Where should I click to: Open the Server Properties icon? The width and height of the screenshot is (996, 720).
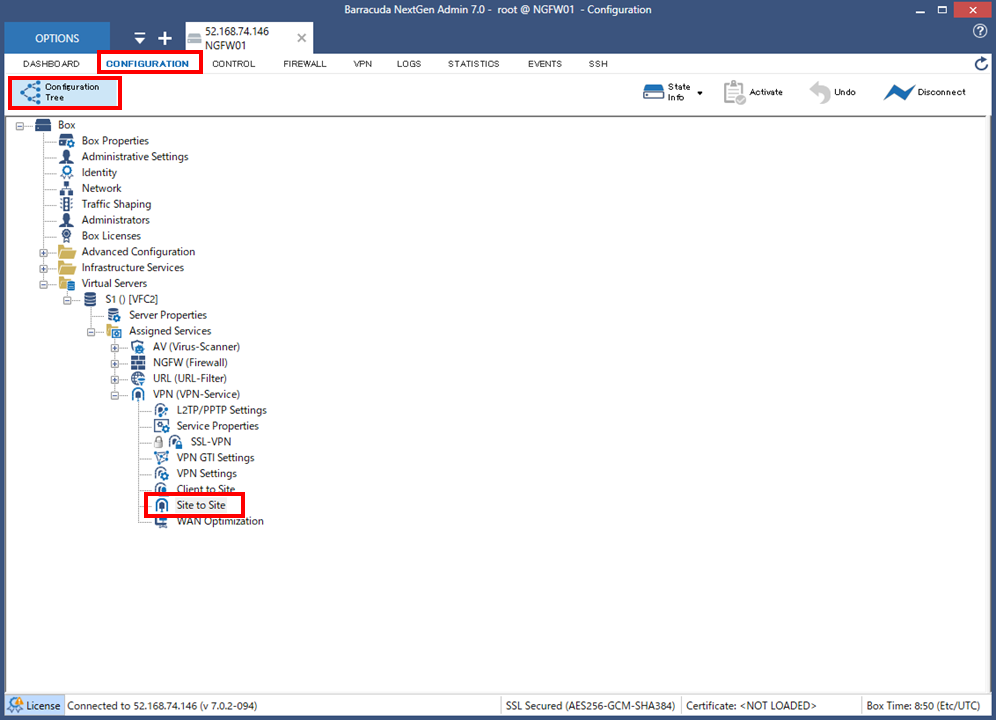tap(114, 315)
